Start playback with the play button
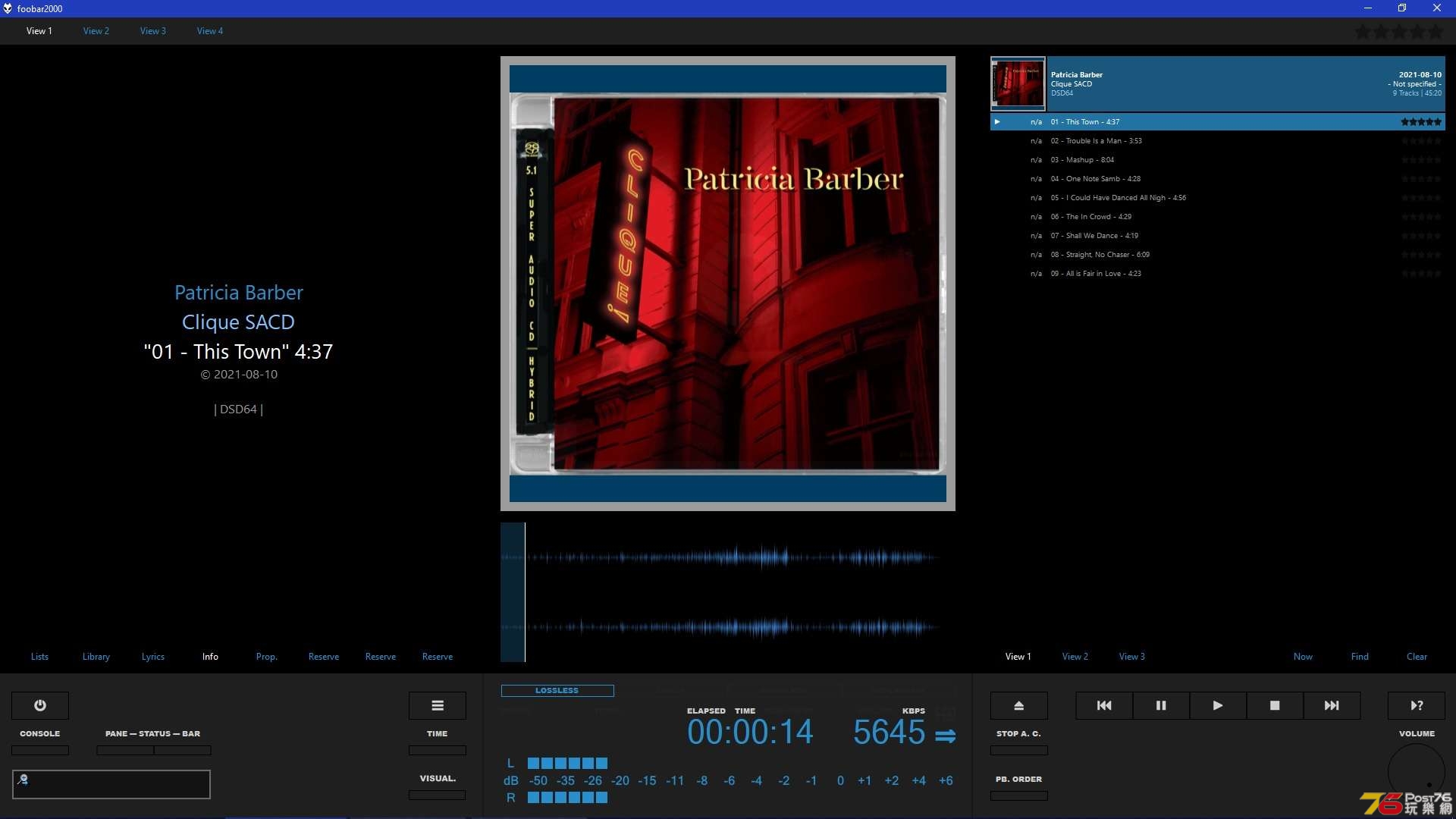Viewport: 1456px width, 819px height. [x=1218, y=705]
